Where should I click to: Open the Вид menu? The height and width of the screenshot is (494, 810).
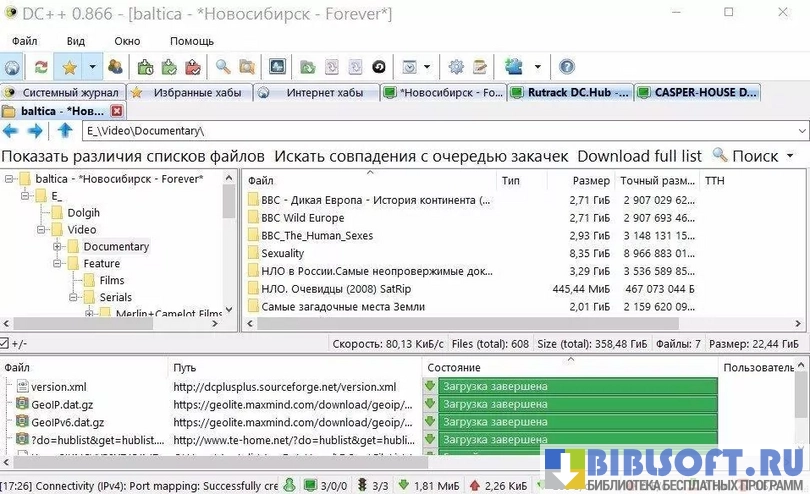[x=76, y=41]
